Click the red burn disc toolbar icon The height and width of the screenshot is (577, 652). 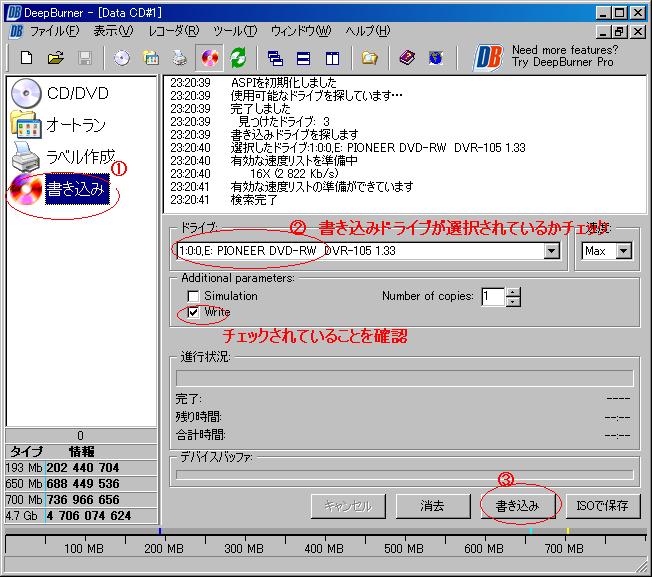[210, 58]
